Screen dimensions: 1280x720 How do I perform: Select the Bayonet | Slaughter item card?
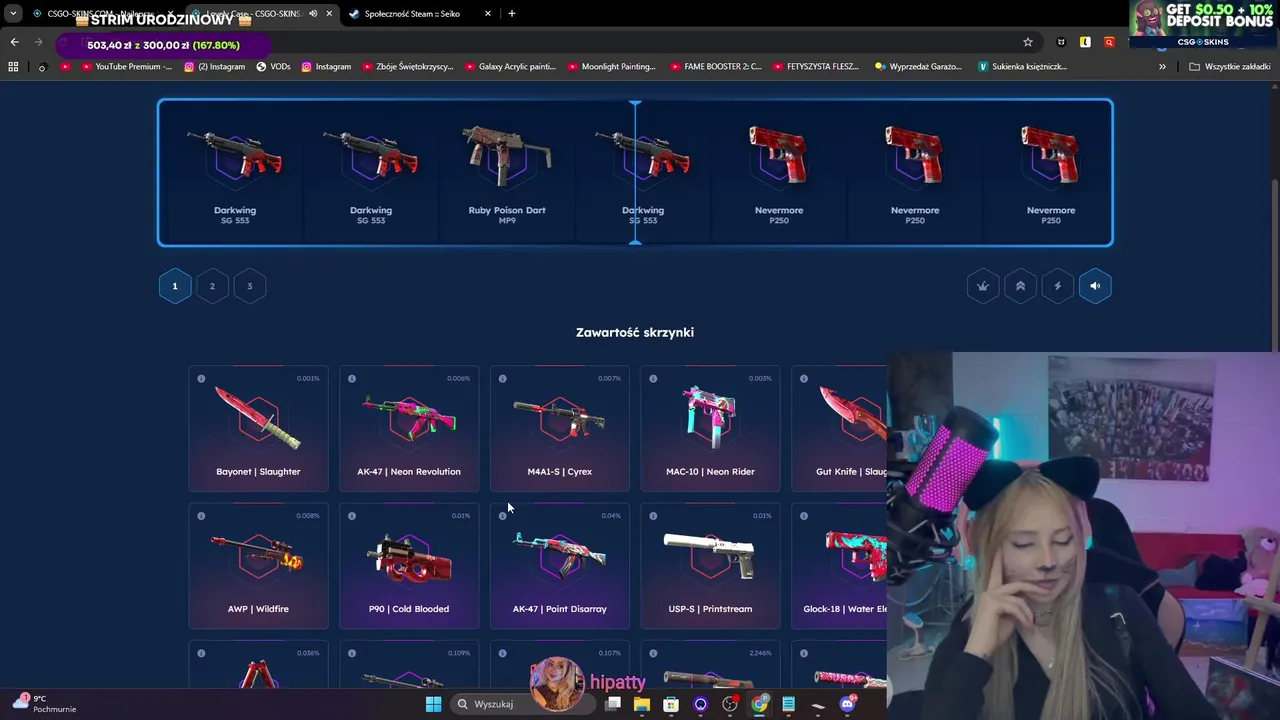point(258,429)
